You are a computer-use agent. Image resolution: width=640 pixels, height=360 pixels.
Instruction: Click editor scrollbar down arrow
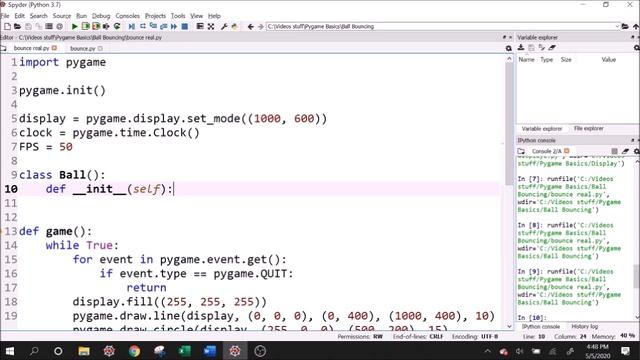point(509,326)
